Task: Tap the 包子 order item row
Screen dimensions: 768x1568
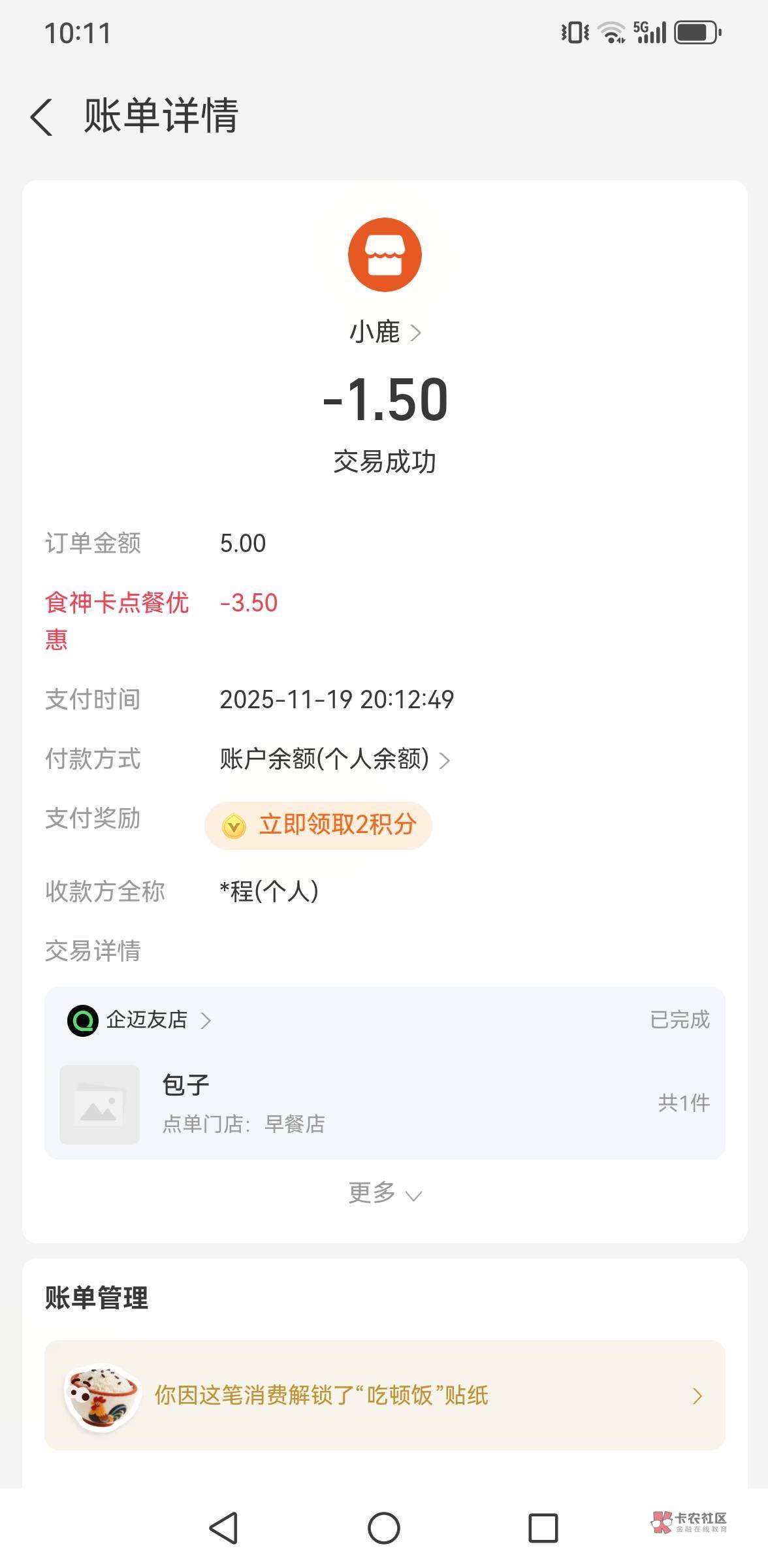Action: (418, 1104)
